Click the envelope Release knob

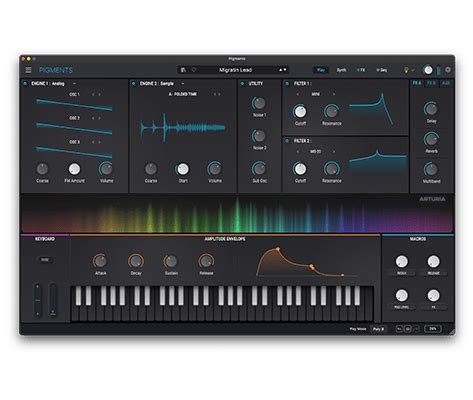click(206, 261)
